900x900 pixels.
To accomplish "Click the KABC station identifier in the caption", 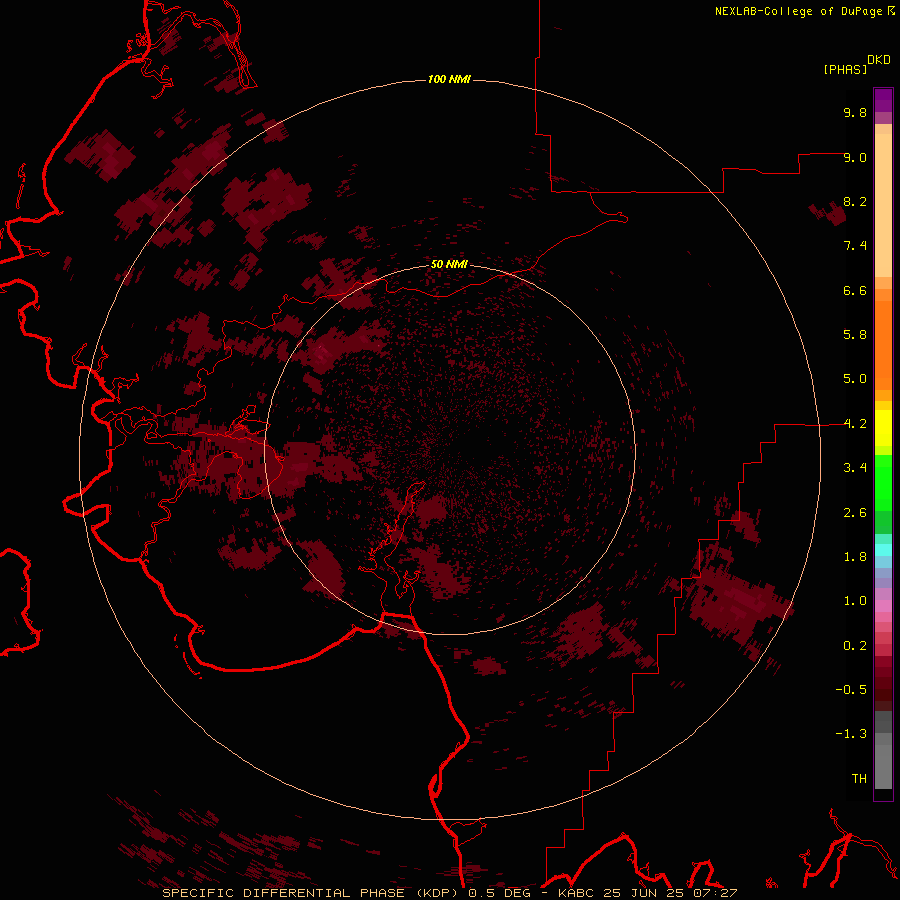I will tap(577, 893).
